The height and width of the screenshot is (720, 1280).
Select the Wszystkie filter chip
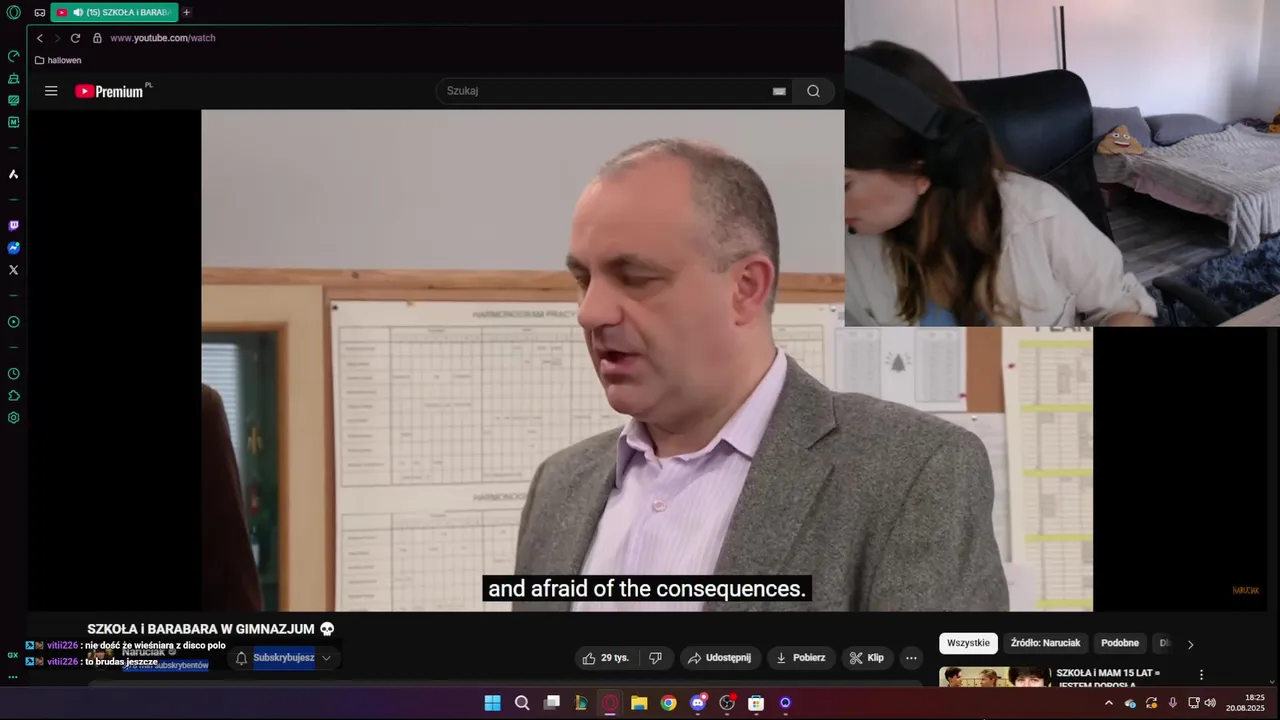(968, 643)
